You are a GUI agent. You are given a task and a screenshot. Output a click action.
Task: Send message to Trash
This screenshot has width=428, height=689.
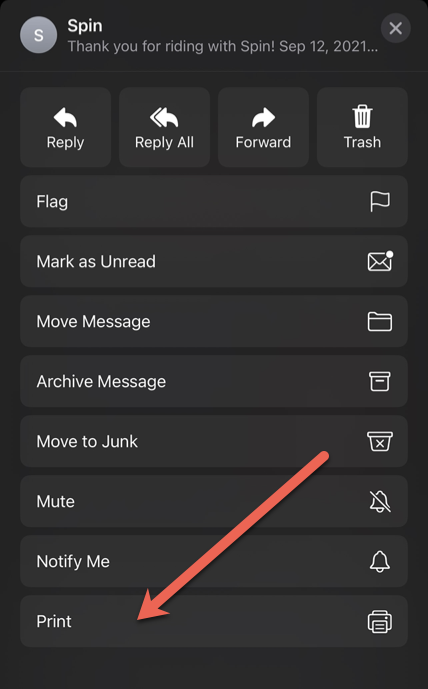pos(362,127)
